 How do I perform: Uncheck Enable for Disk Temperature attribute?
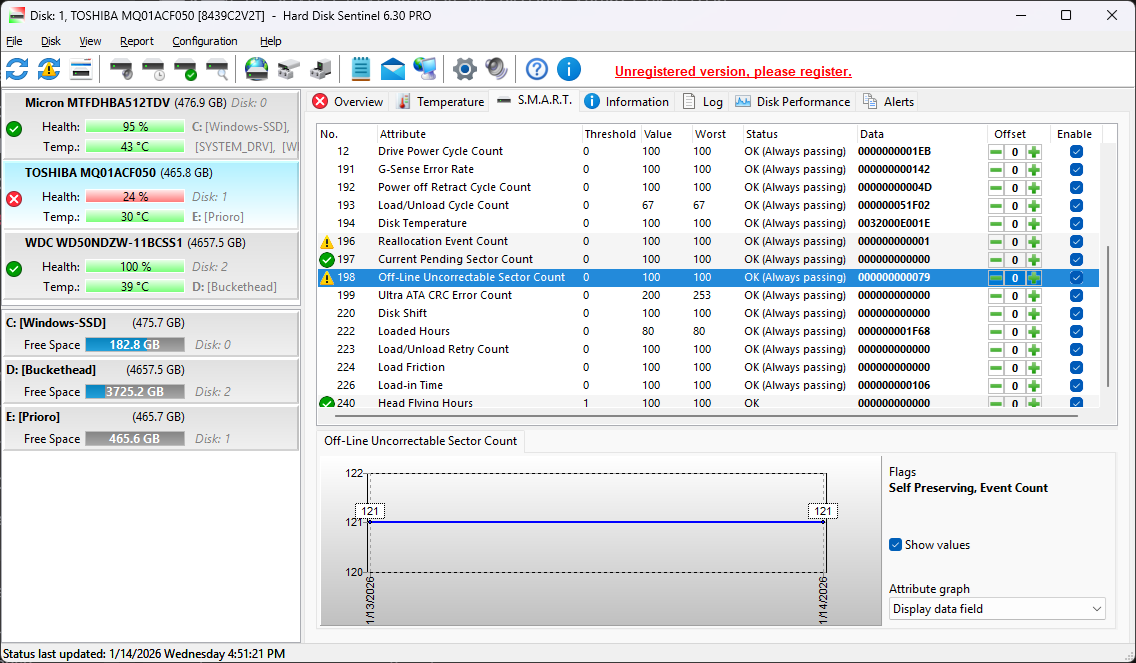[x=1076, y=223]
